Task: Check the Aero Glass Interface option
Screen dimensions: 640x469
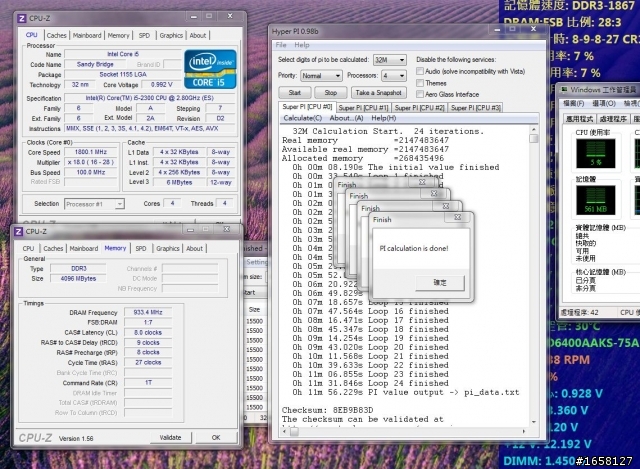Action: pyautogui.click(x=420, y=94)
